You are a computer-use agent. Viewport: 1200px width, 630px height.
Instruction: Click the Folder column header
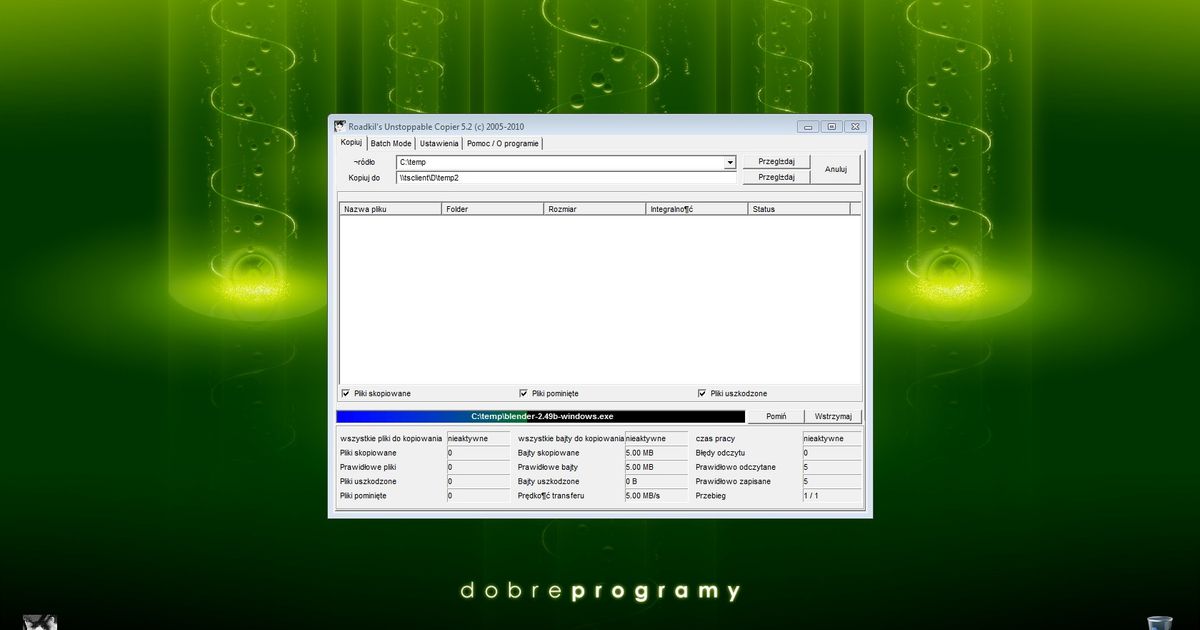493,209
